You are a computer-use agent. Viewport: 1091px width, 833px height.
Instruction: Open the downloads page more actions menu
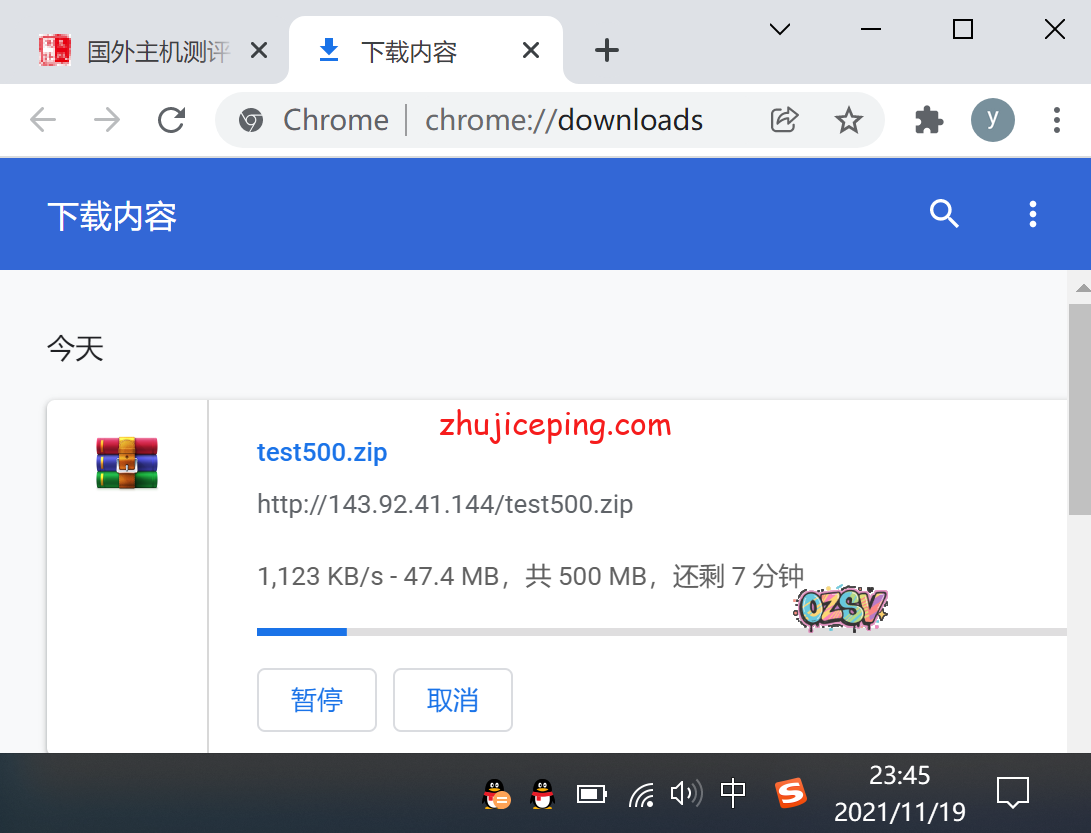point(1033,213)
